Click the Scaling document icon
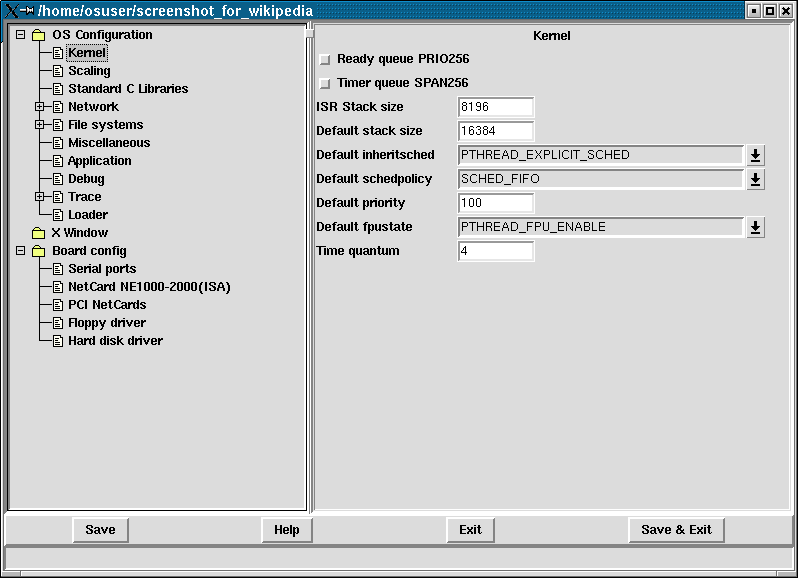 tap(57, 71)
